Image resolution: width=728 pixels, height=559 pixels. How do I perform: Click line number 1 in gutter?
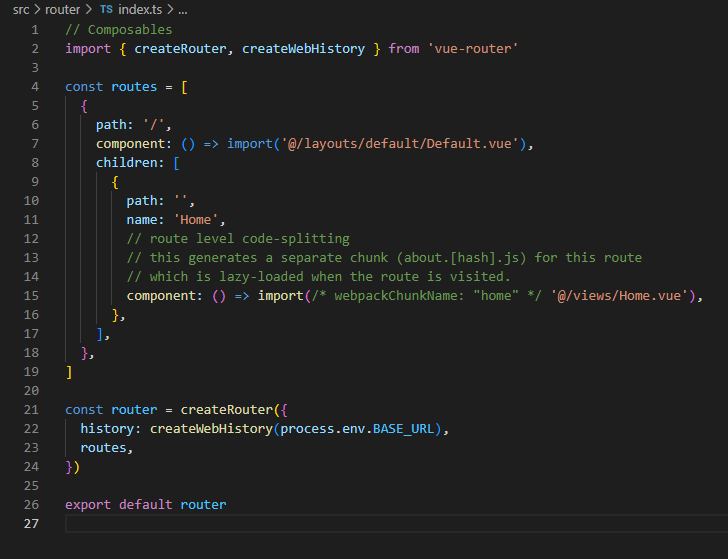click(35, 30)
